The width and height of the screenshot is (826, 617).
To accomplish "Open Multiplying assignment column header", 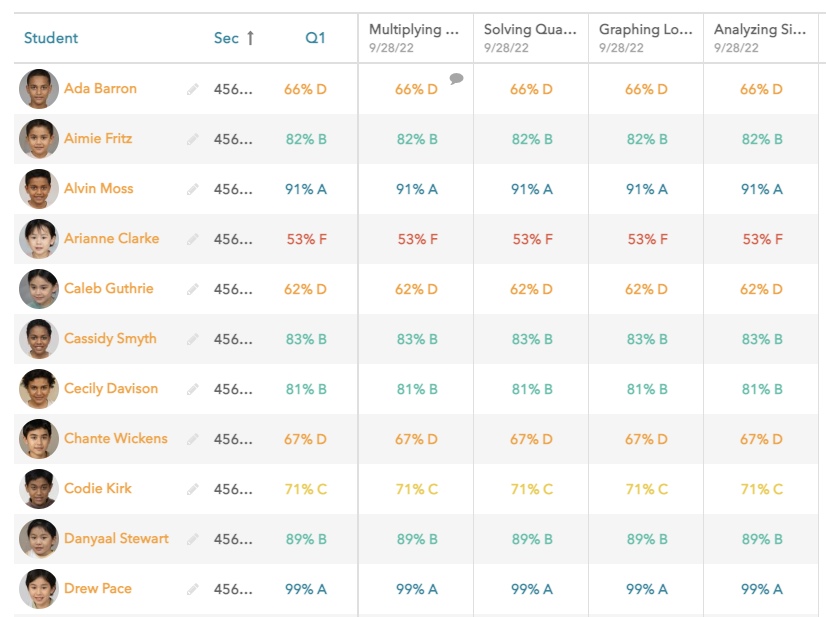I will [x=414, y=30].
